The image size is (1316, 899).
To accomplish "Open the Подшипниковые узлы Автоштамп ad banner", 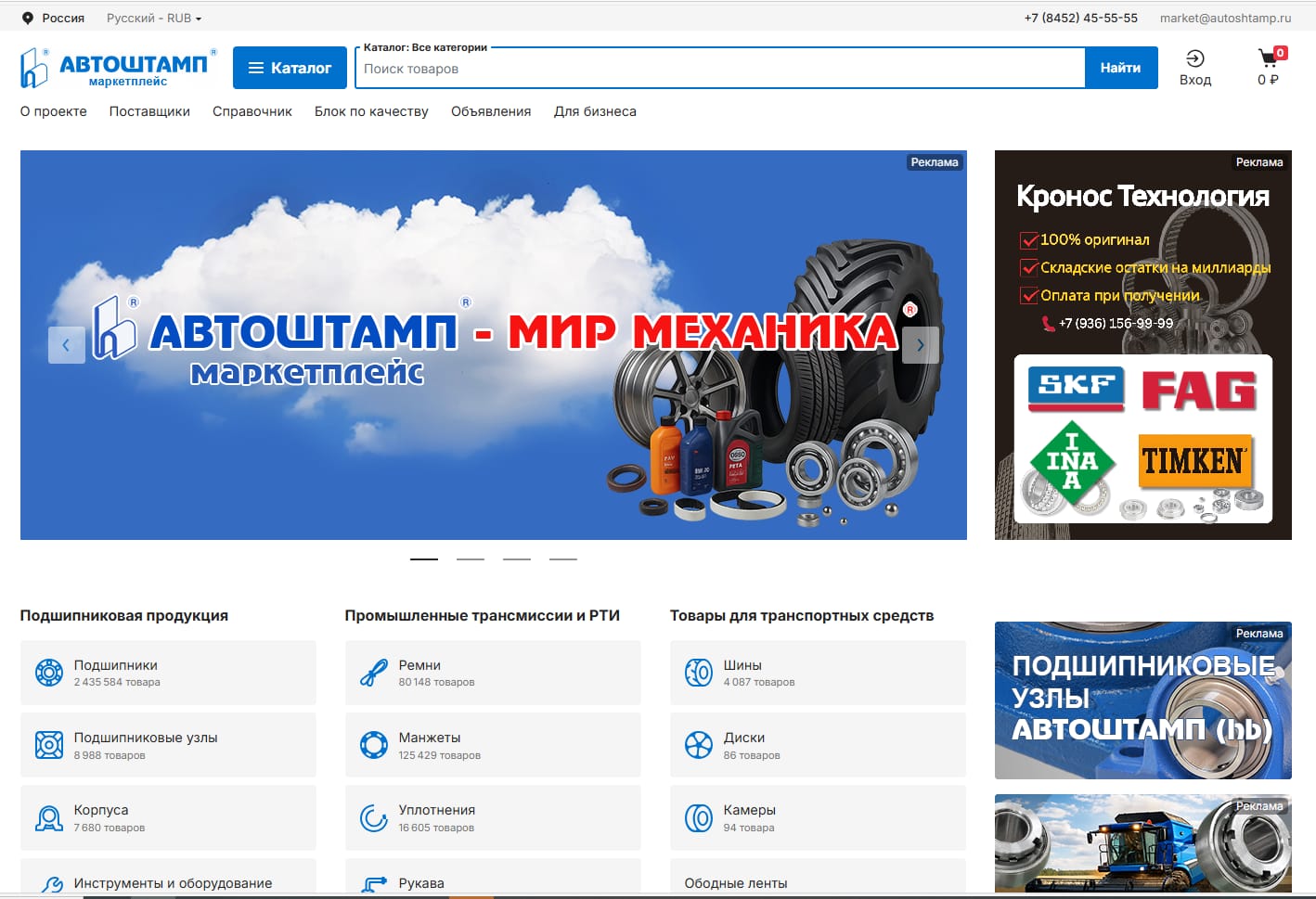I will (1143, 700).
